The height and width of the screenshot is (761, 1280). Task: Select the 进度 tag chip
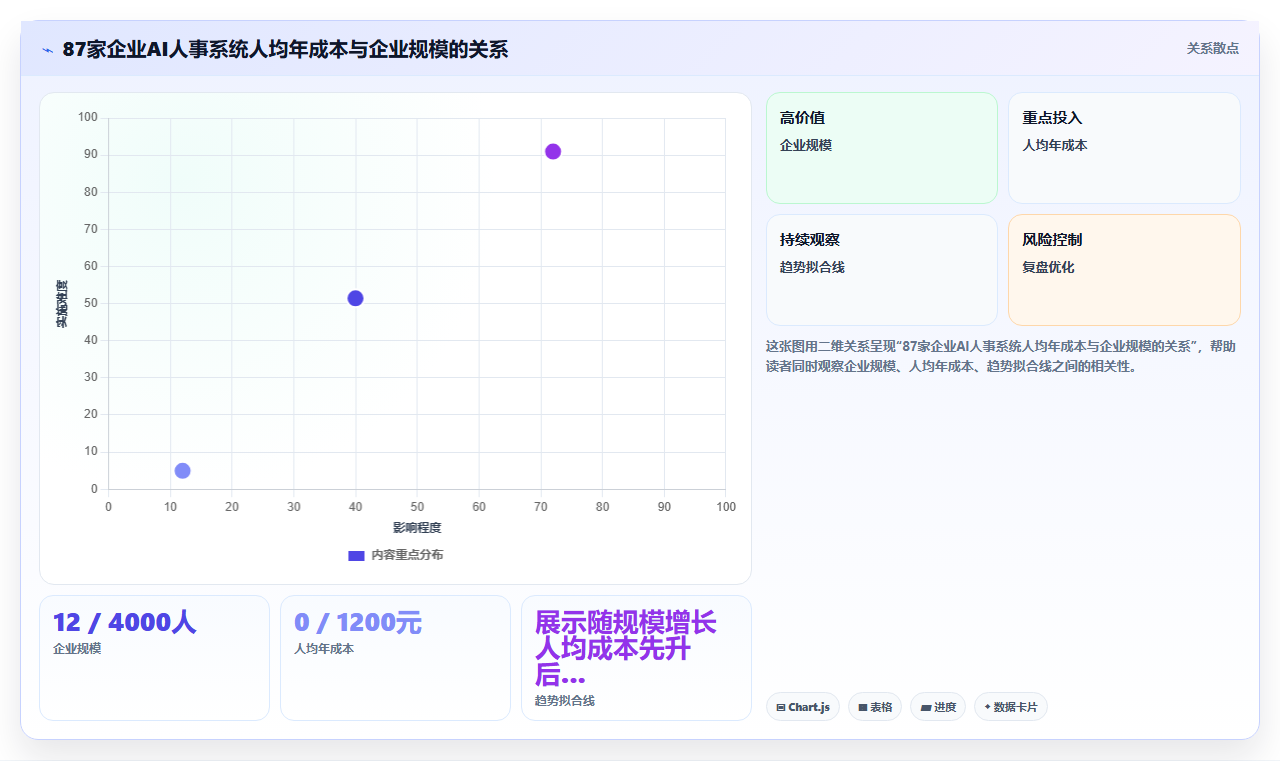(x=938, y=707)
